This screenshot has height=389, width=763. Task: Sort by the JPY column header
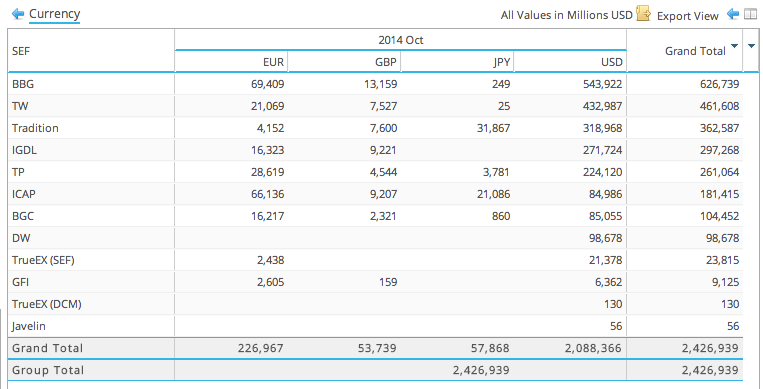pyautogui.click(x=502, y=62)
